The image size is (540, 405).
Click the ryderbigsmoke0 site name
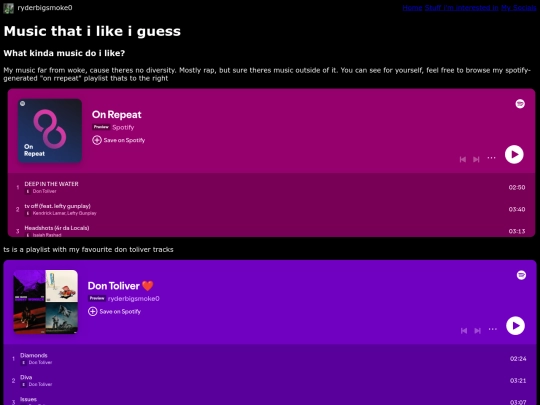click(x=45, y=8)
